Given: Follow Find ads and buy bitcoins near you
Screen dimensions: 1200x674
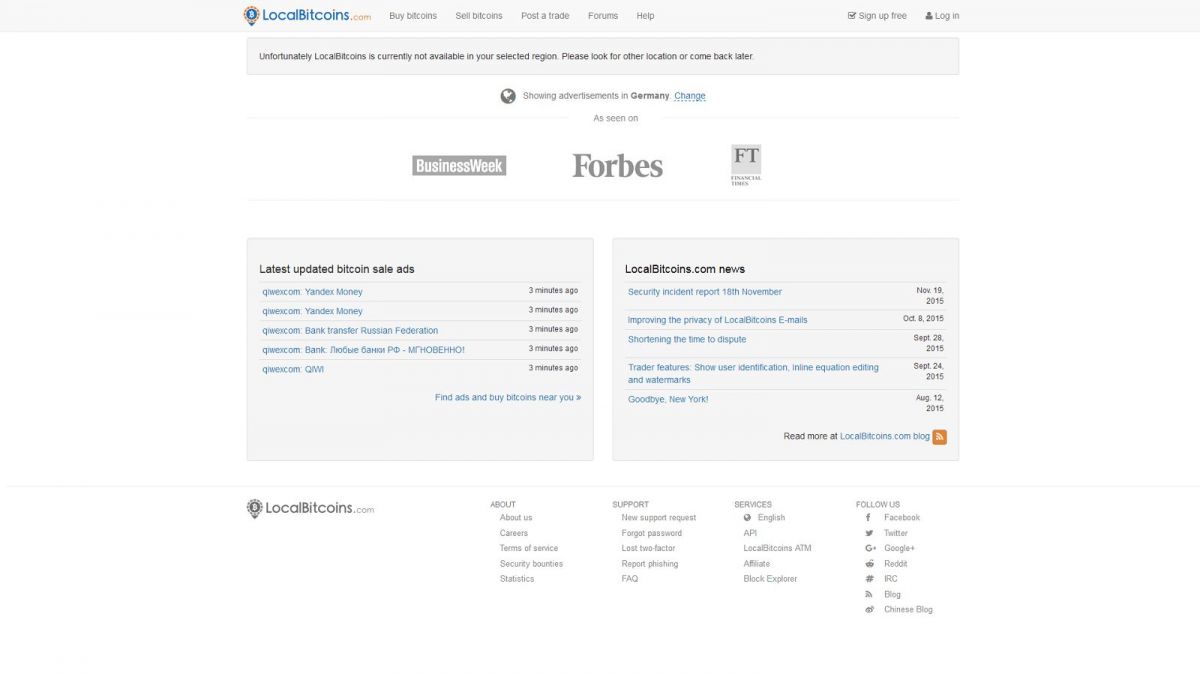Looking at the screenshot, I should 507,398.
